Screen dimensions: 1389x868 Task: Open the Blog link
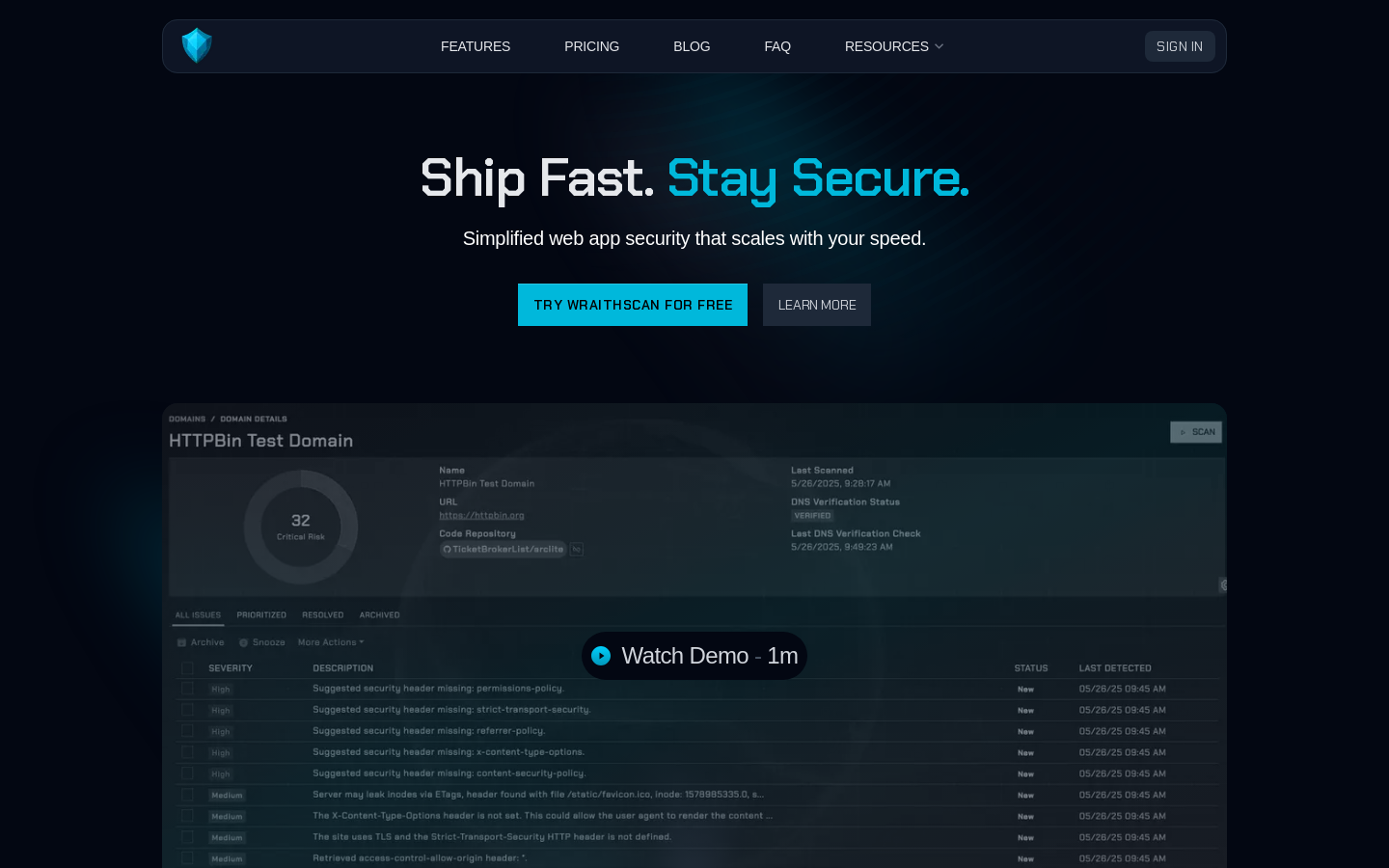click(x=692, y=46)
